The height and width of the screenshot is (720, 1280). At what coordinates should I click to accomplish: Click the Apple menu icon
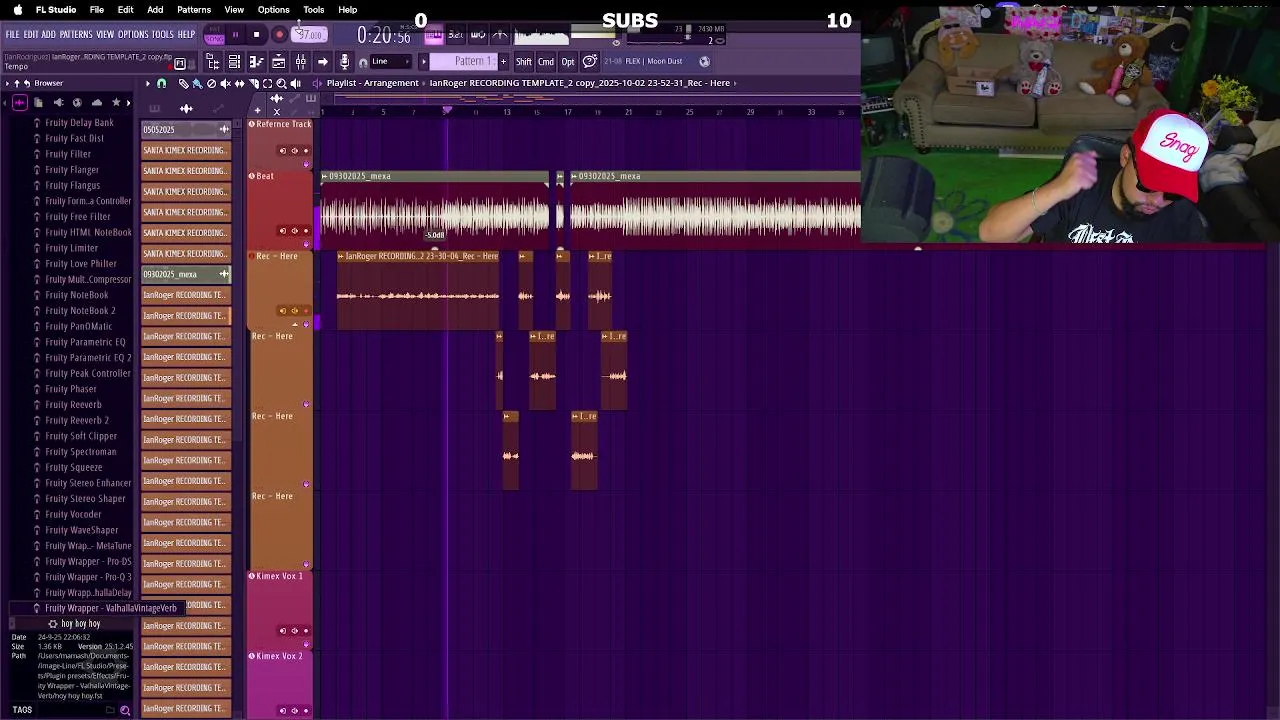point(17,10)
